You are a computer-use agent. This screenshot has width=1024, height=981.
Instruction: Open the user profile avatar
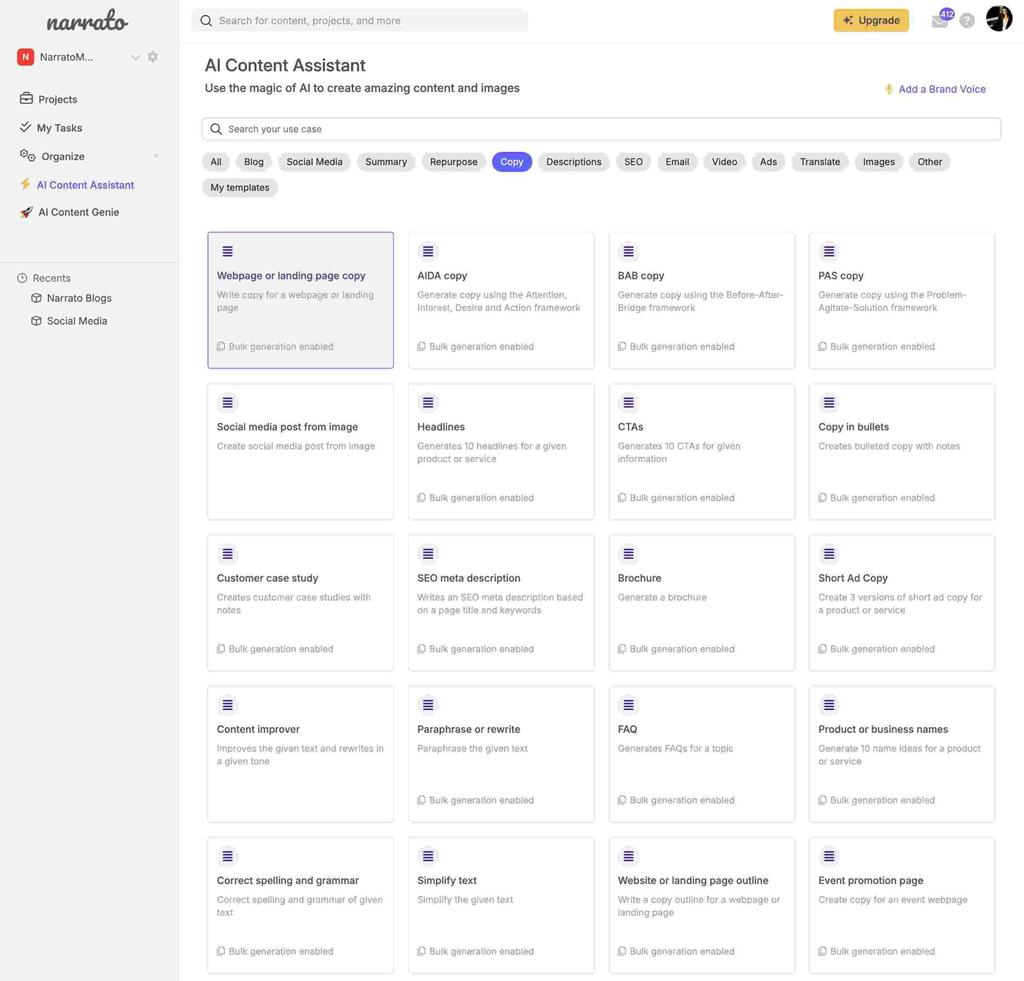point(999,18)
